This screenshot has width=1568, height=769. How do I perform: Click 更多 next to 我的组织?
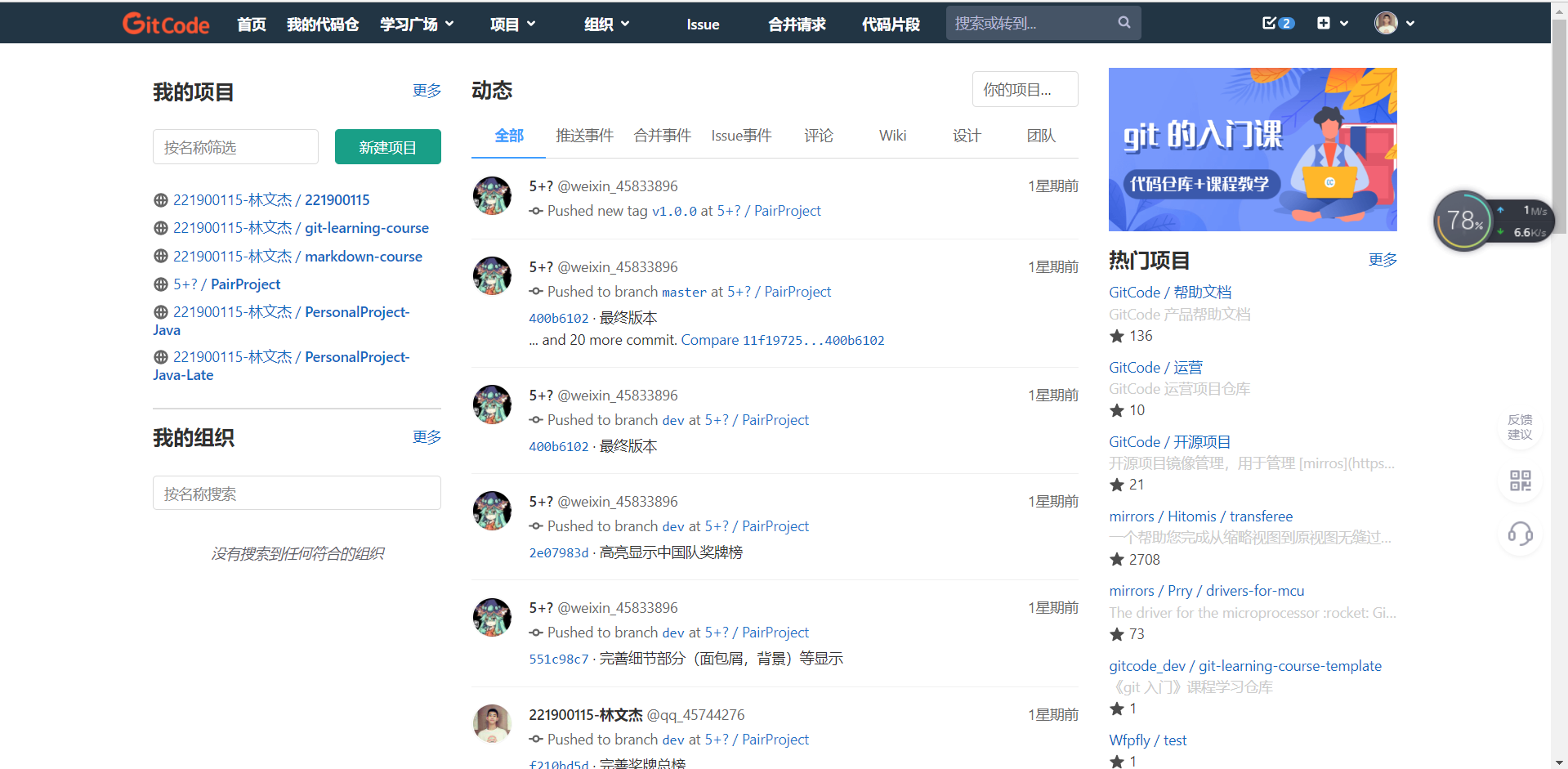coord(427,437)
